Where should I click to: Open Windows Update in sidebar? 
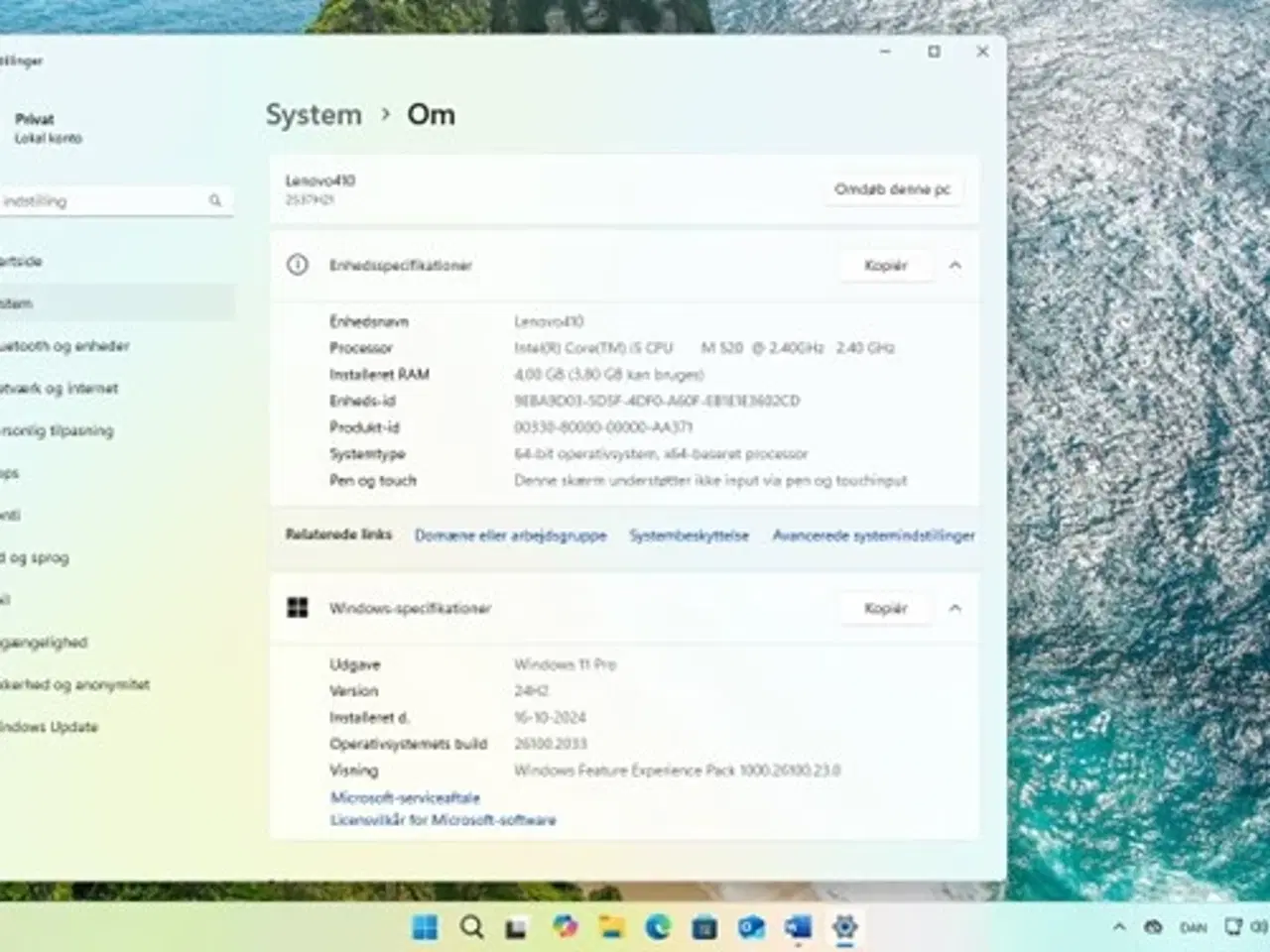tap(117, 727)
